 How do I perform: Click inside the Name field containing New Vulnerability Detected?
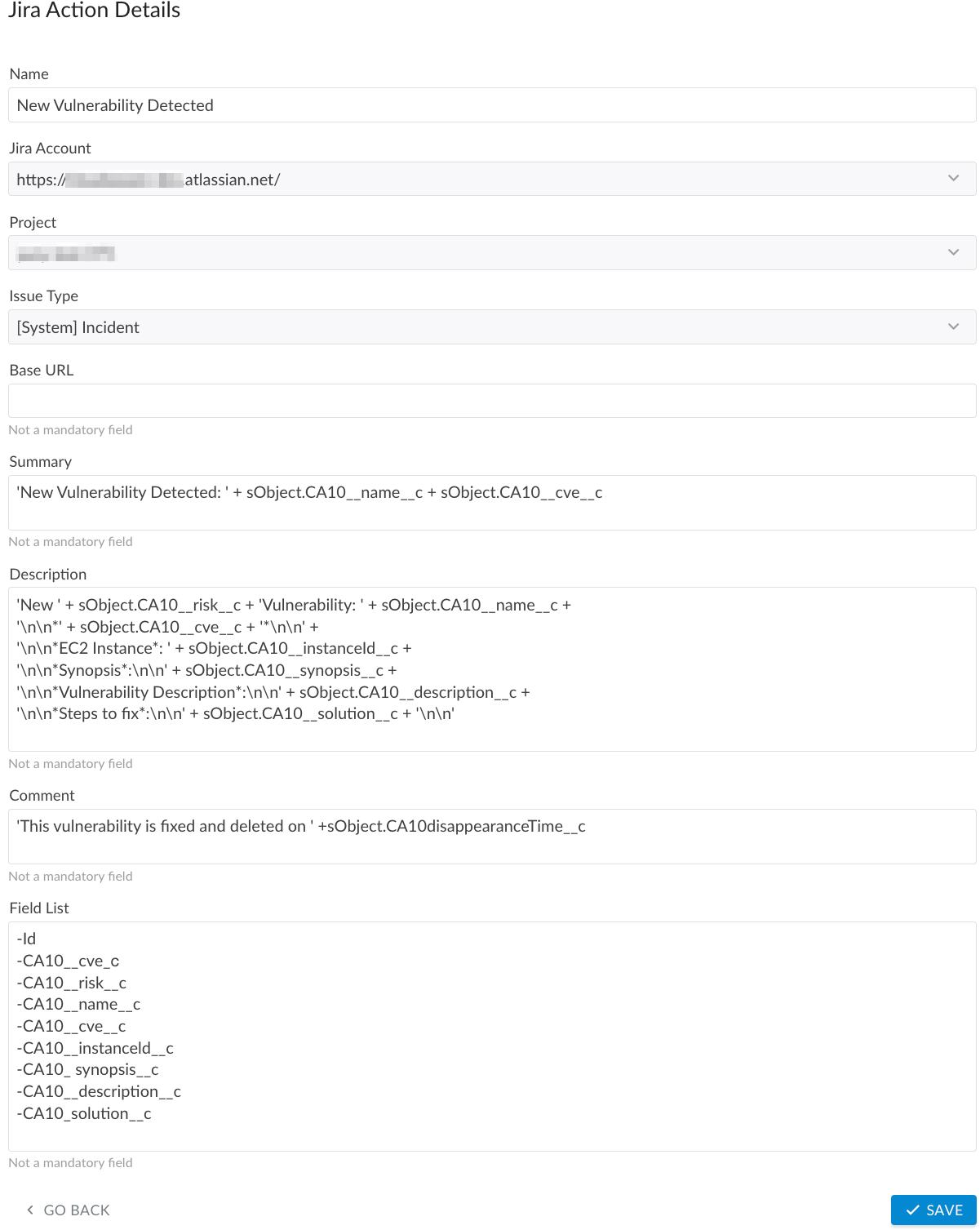point(490,104)
